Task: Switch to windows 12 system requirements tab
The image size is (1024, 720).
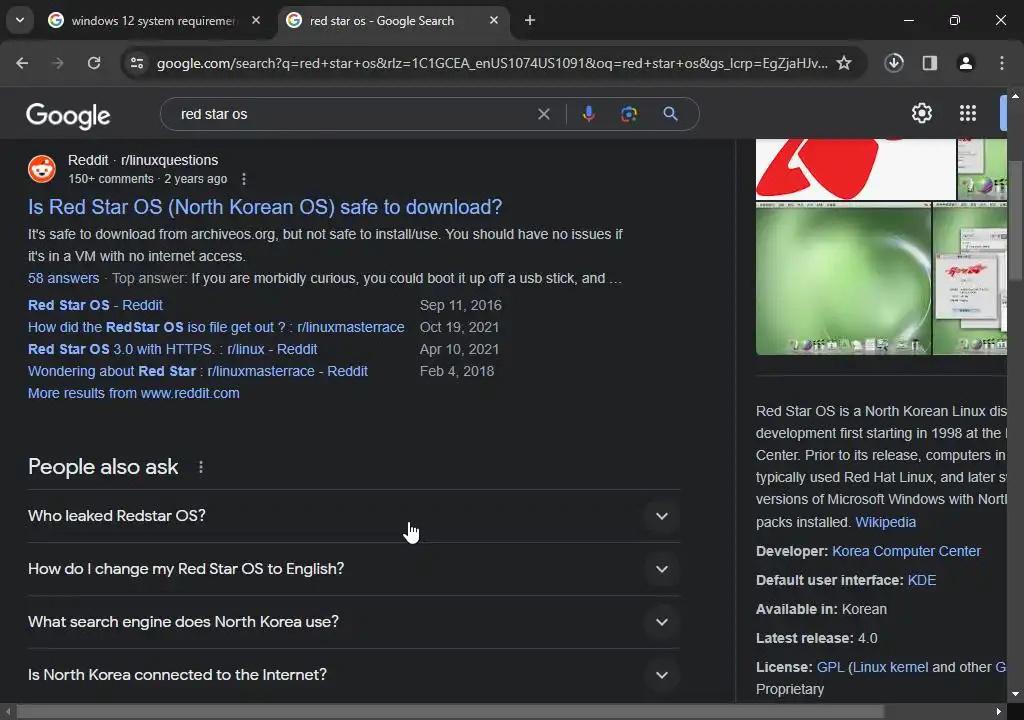Action: pyautogui.click(x=154, y=21)
